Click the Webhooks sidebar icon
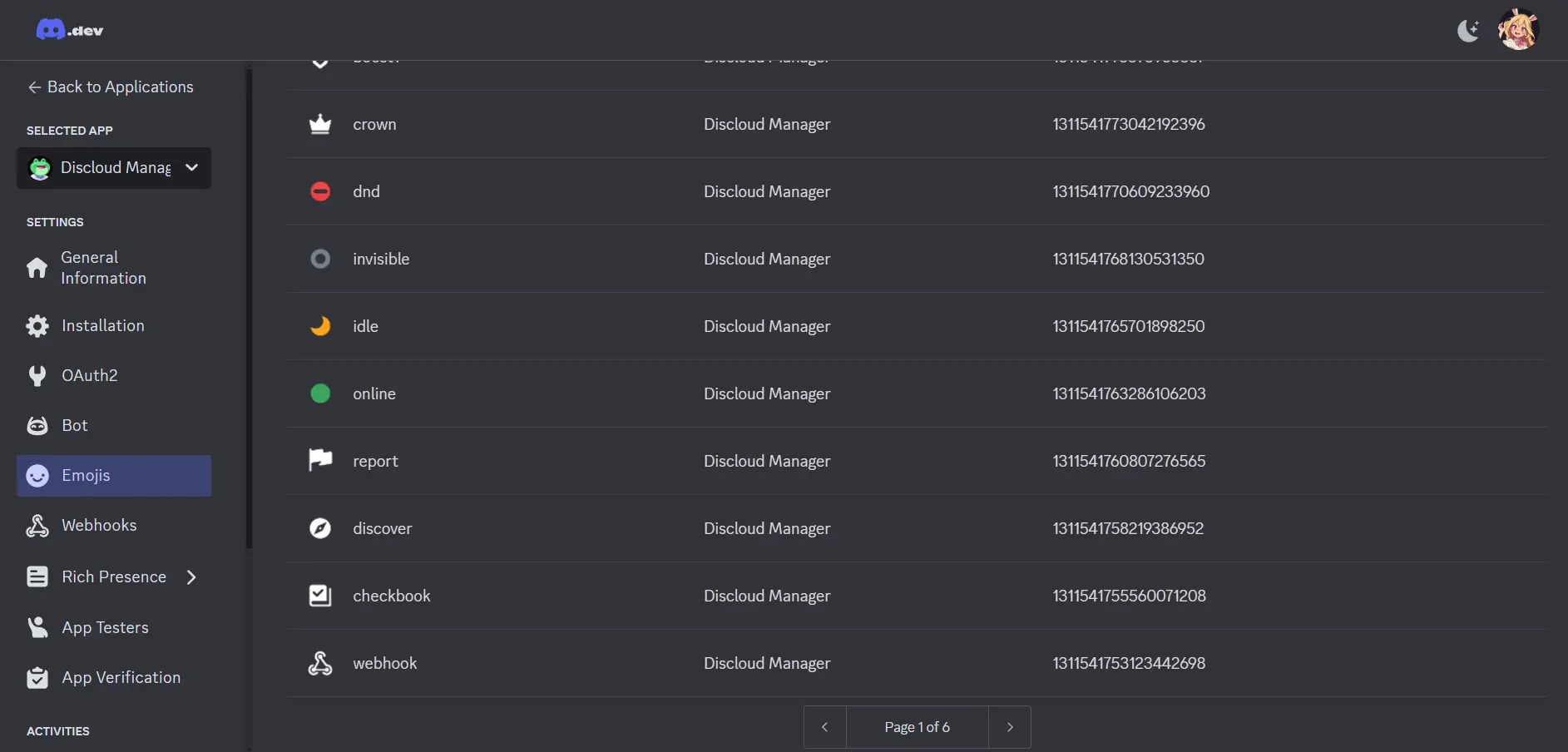1568x752 pixels. 37,526
